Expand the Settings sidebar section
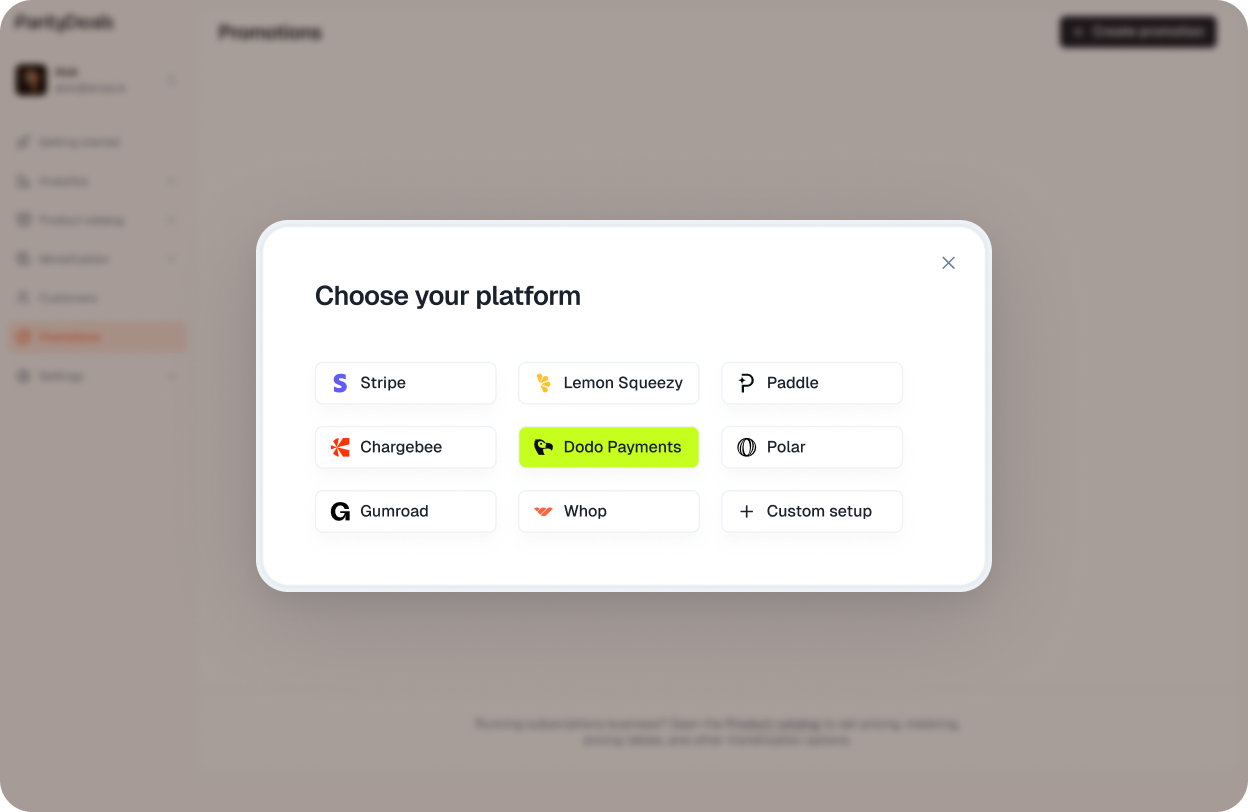 pos(171,375)
